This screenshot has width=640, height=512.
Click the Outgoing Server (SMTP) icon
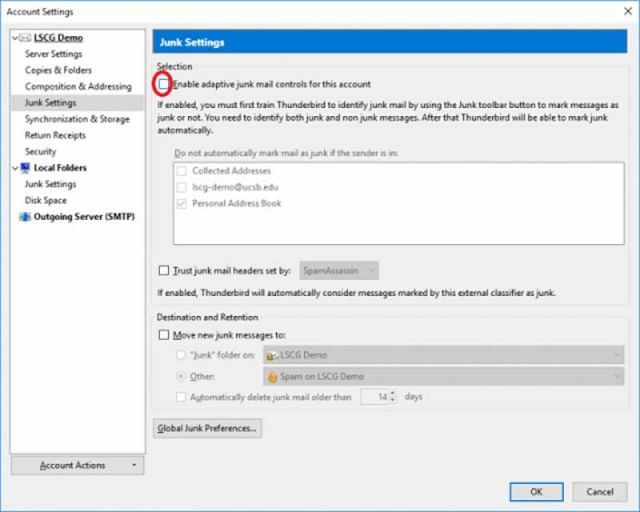pyautogui.click(x=26, y=216)
